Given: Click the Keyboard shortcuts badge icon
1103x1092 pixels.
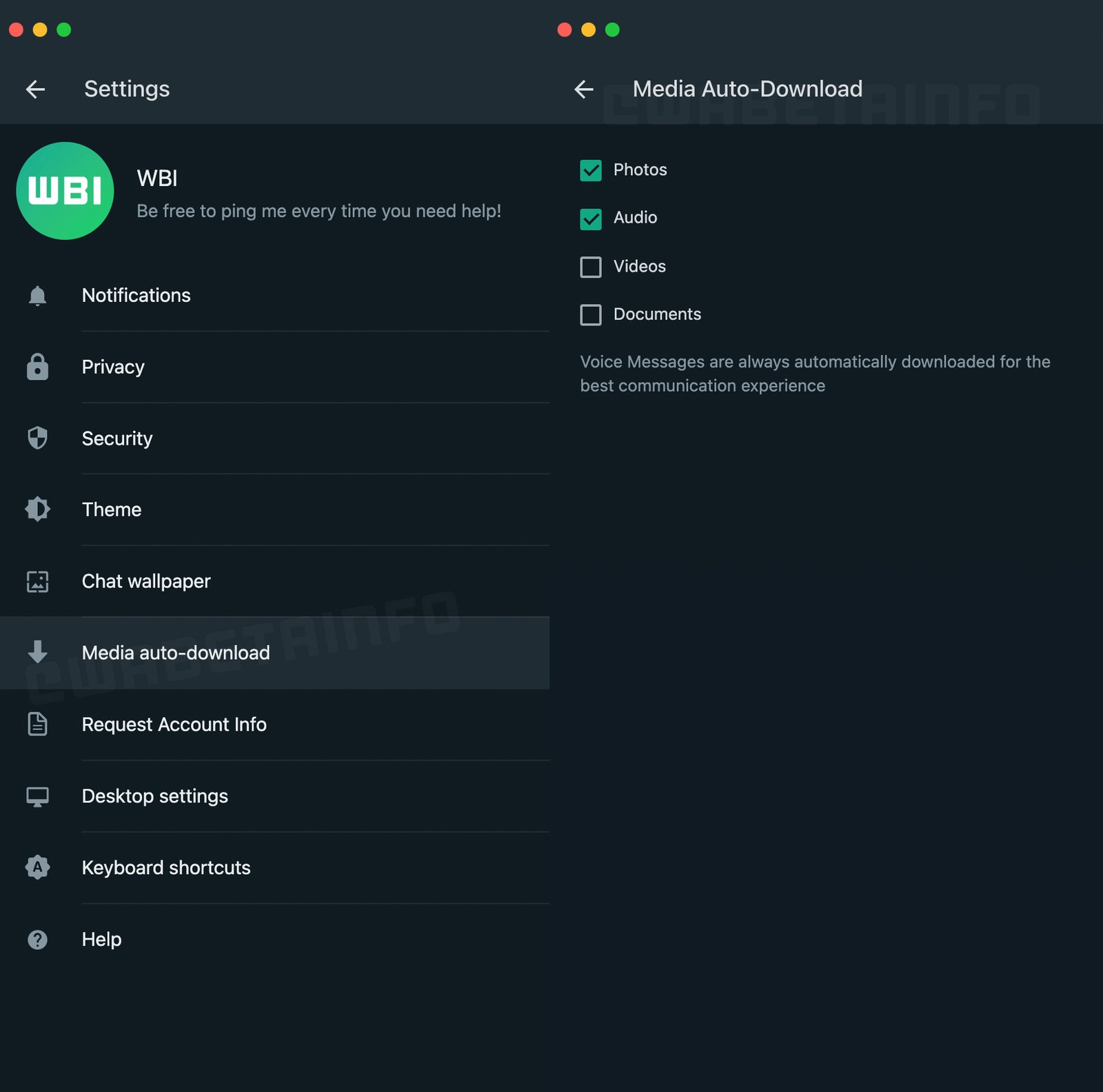Looking at the screenshot, I should pyautogui.click(x=37, y=867).
